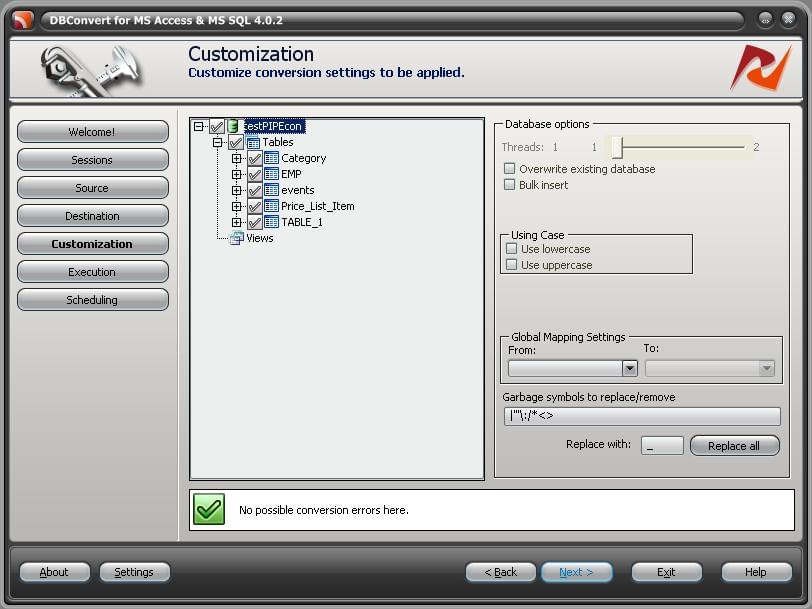Select the Category table icon
Viewport: 812px width, 609px height.
(271, 158)
